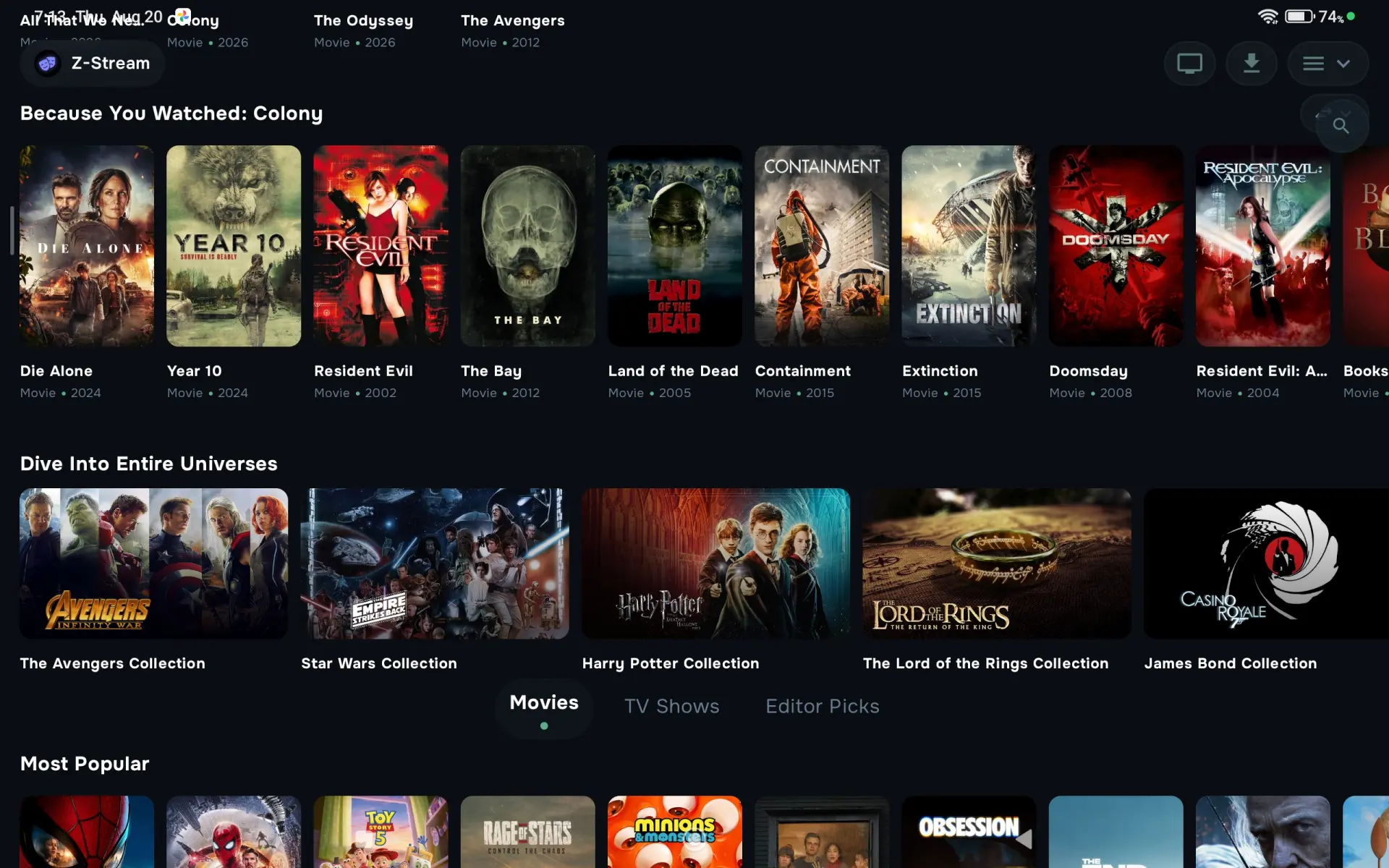
Task: Click the search magnifier icon
Action: click(x=1341, y=126)
